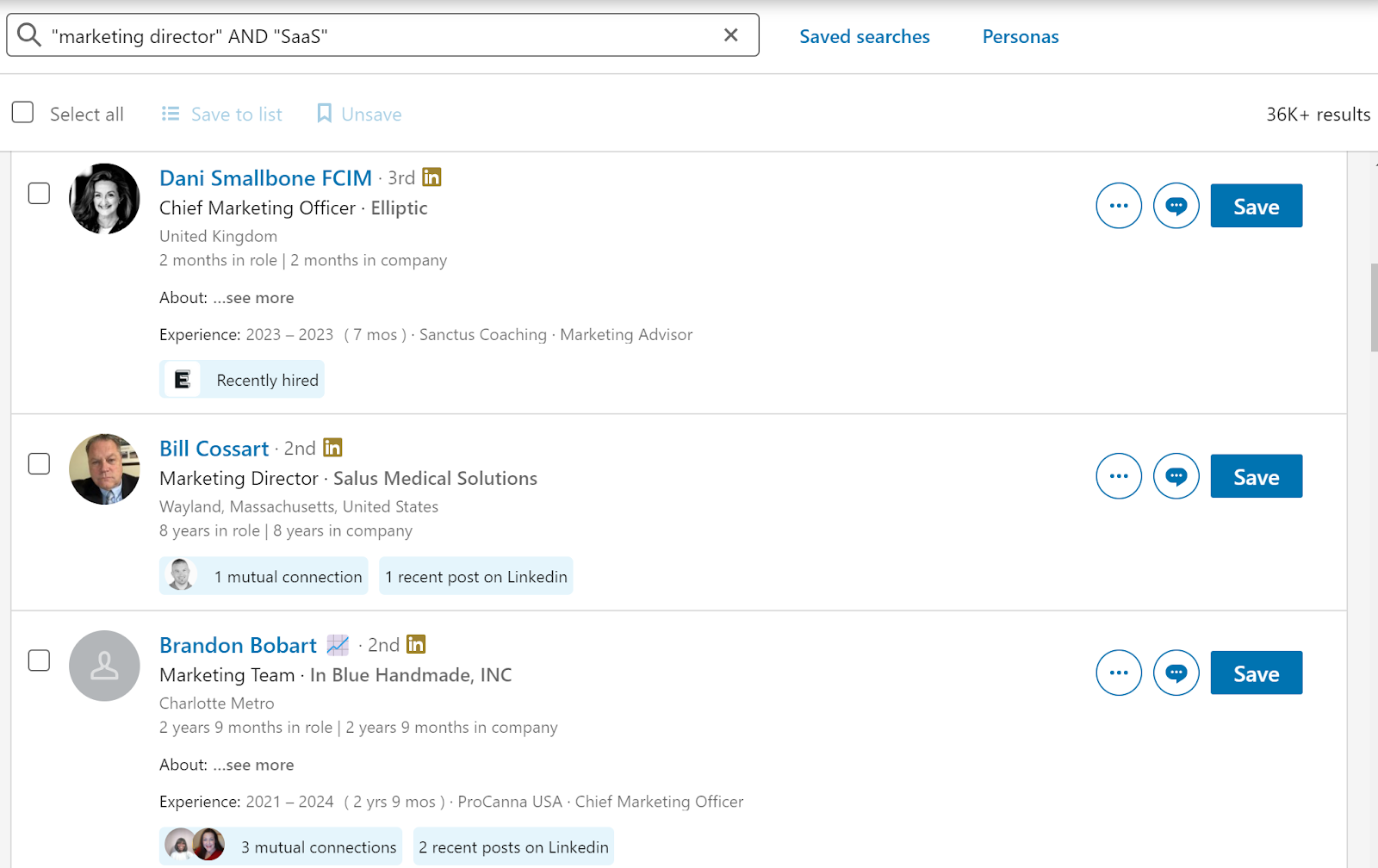Open Bill Cossart profile link

214,449
